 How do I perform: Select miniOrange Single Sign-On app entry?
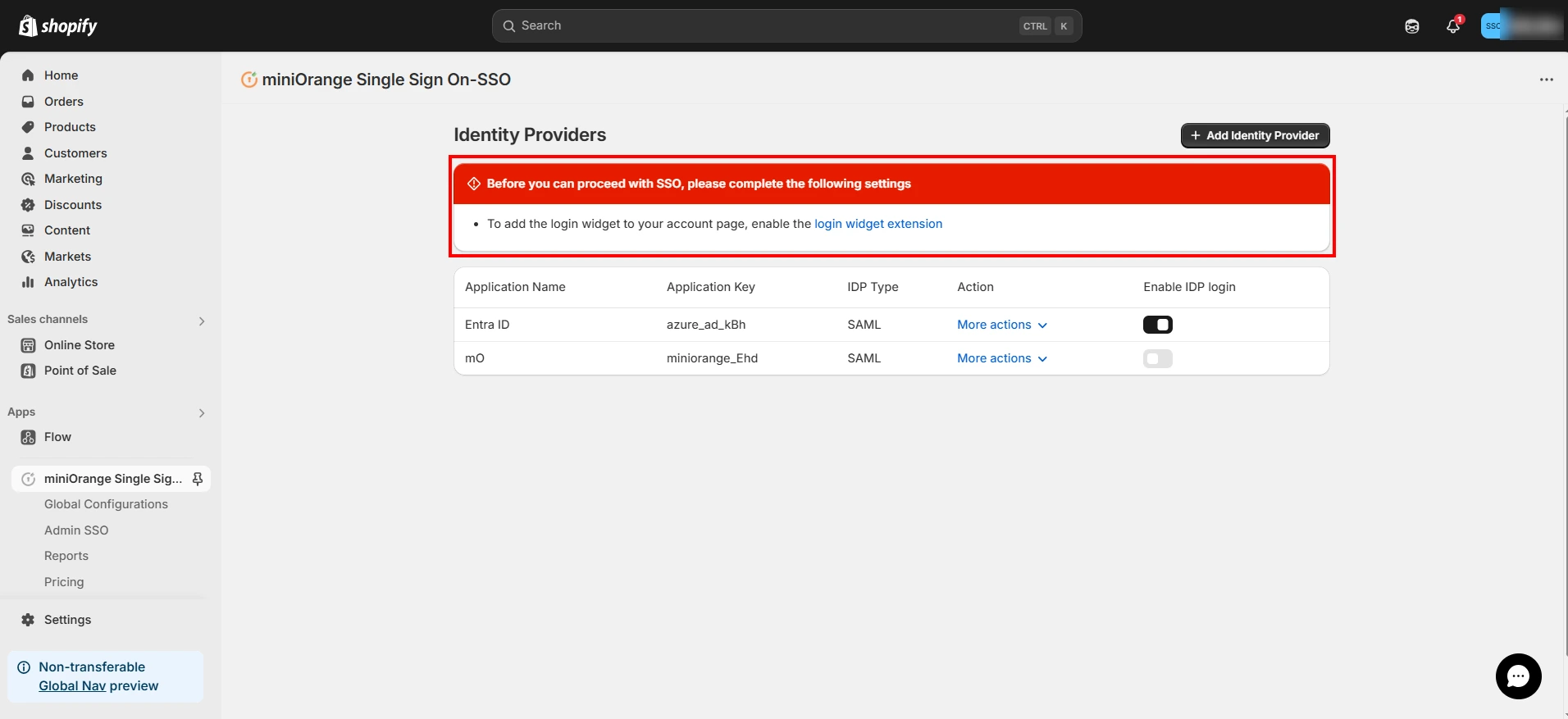tap(111, 479)
